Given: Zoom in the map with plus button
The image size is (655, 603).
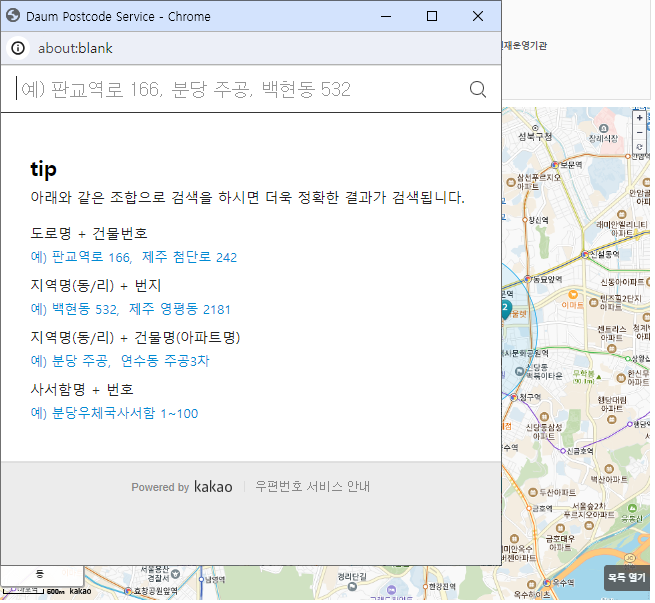Looking at the screenshot, I should (640, 118).
